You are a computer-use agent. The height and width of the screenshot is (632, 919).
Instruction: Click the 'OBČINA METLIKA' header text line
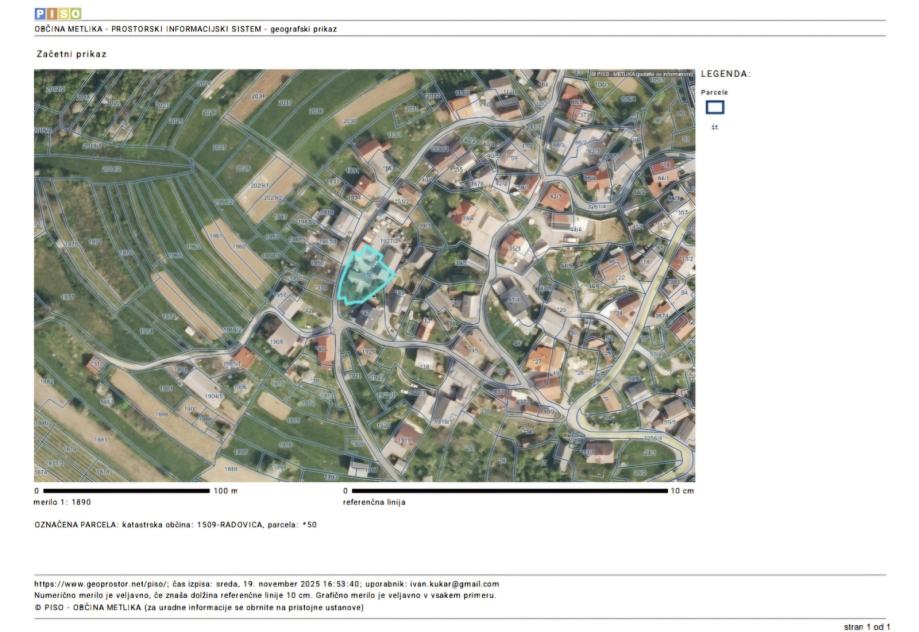point(185,29)
